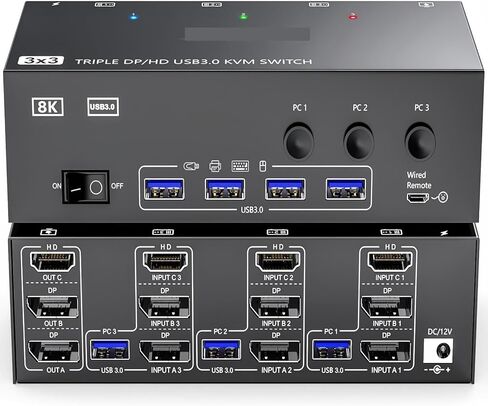Viewport: 488px width, 406px height.
Task: Click the blue LED indicator on top
Action: [134, 17]
